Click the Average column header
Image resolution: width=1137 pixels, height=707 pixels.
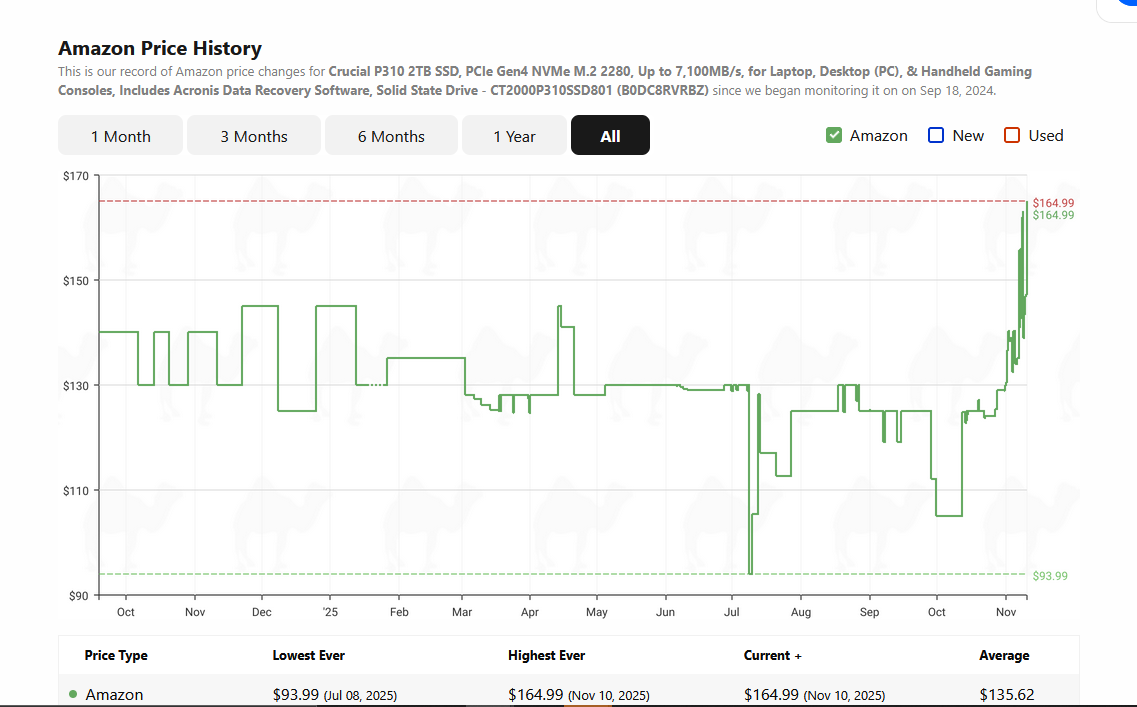(x=1004, y=656)
